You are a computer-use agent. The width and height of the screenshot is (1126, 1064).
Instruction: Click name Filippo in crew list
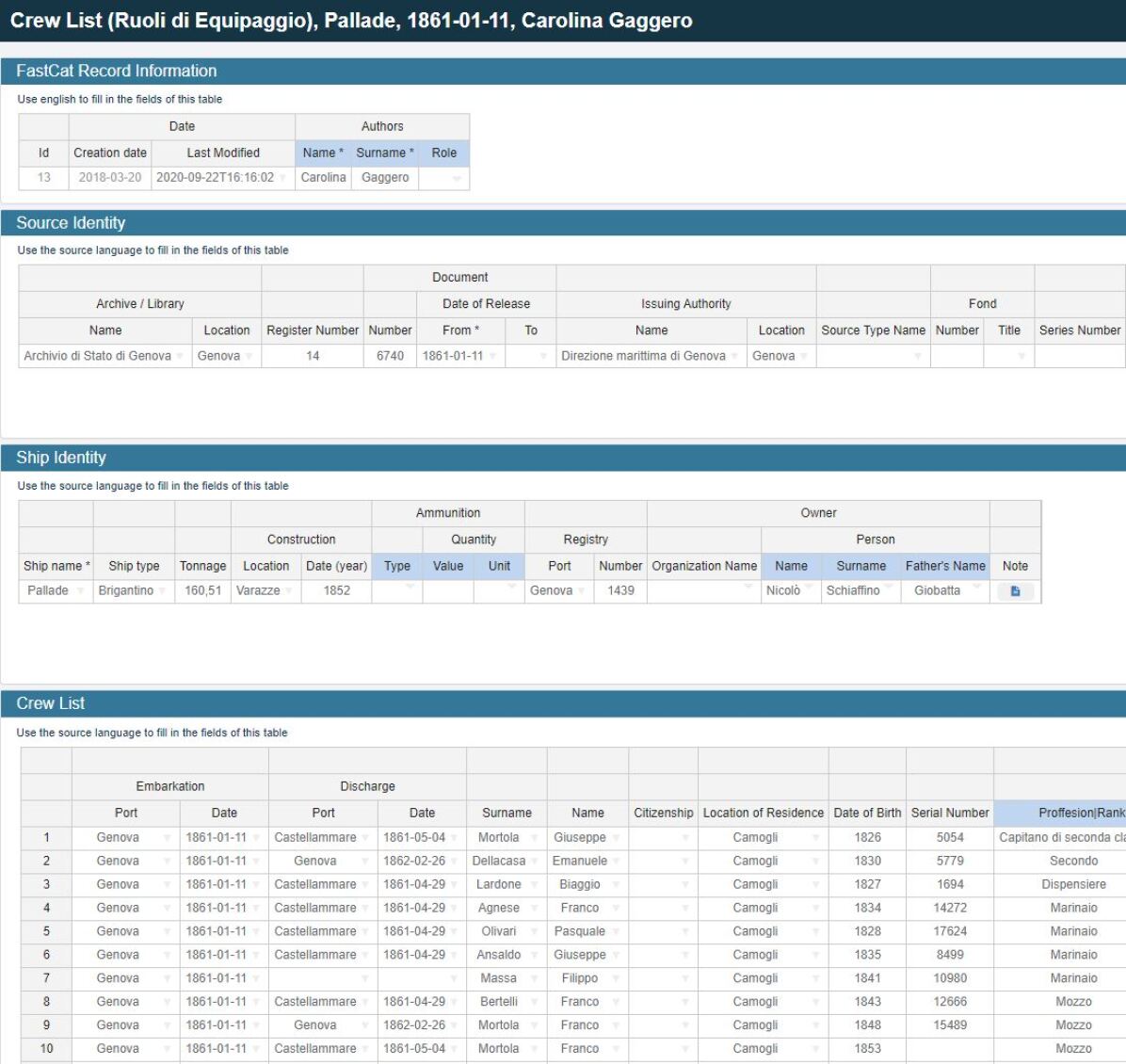click(x=580, y=978)
